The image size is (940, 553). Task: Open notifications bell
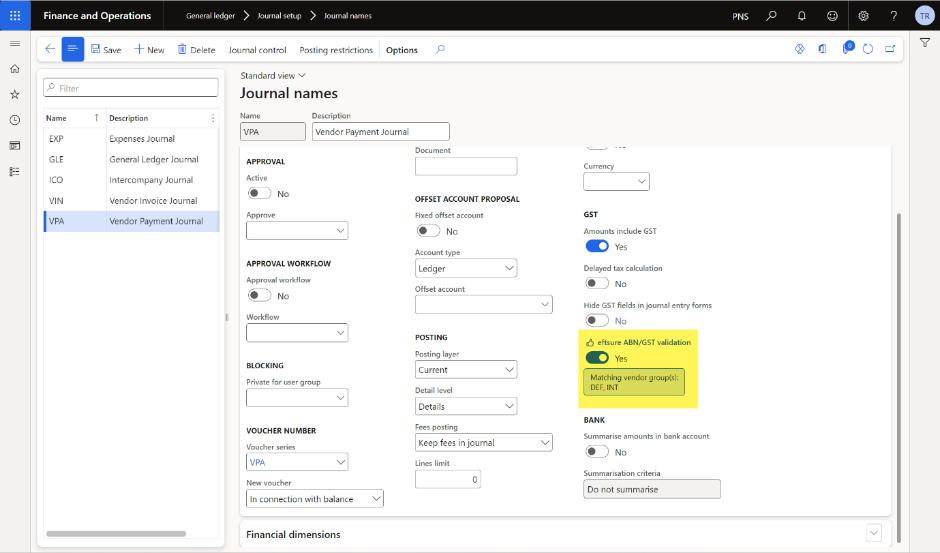(802, 16)
